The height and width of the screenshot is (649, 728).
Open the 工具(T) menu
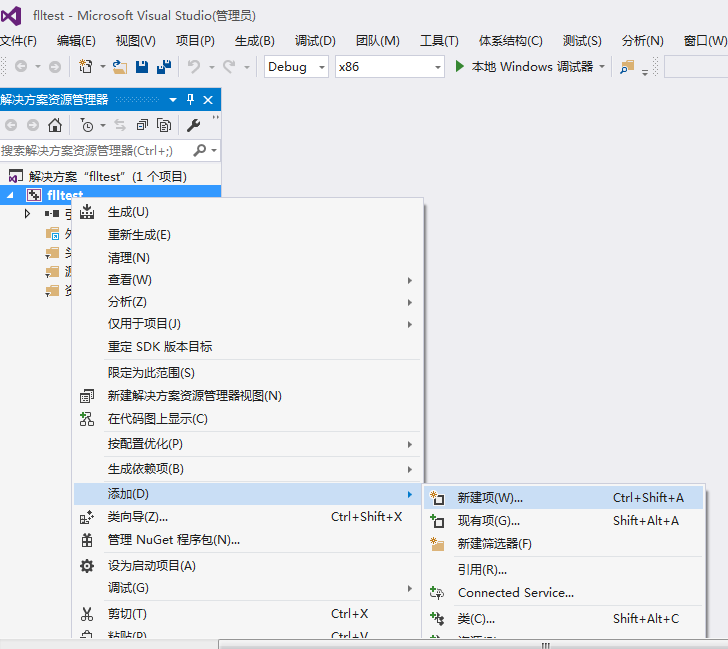tap(439, 41)
